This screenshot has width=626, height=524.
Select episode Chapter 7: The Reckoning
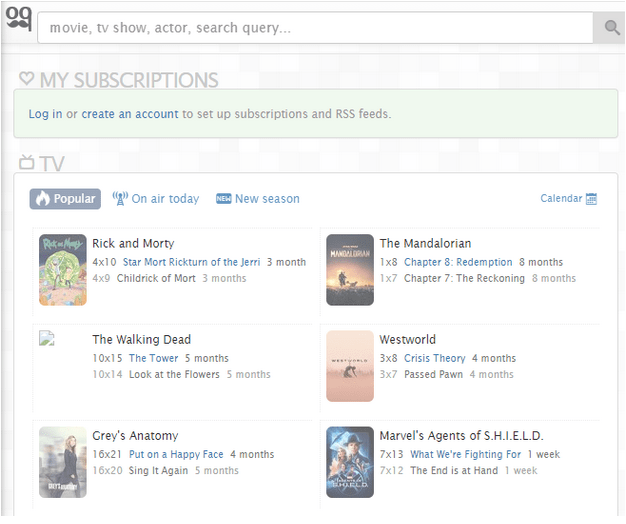[464, 278]
